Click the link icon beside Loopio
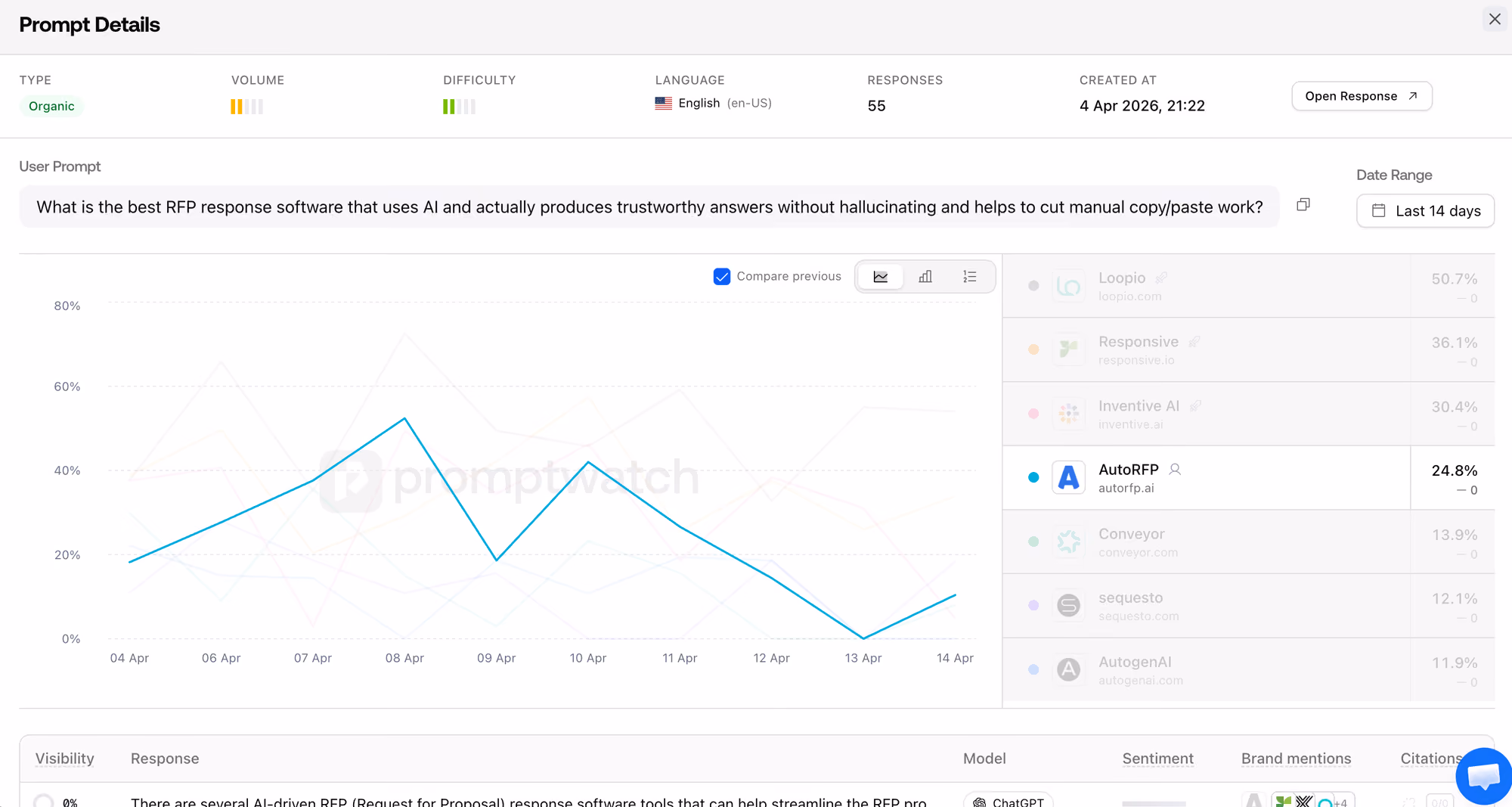1512x807 pixels. tap(1161, 278)
